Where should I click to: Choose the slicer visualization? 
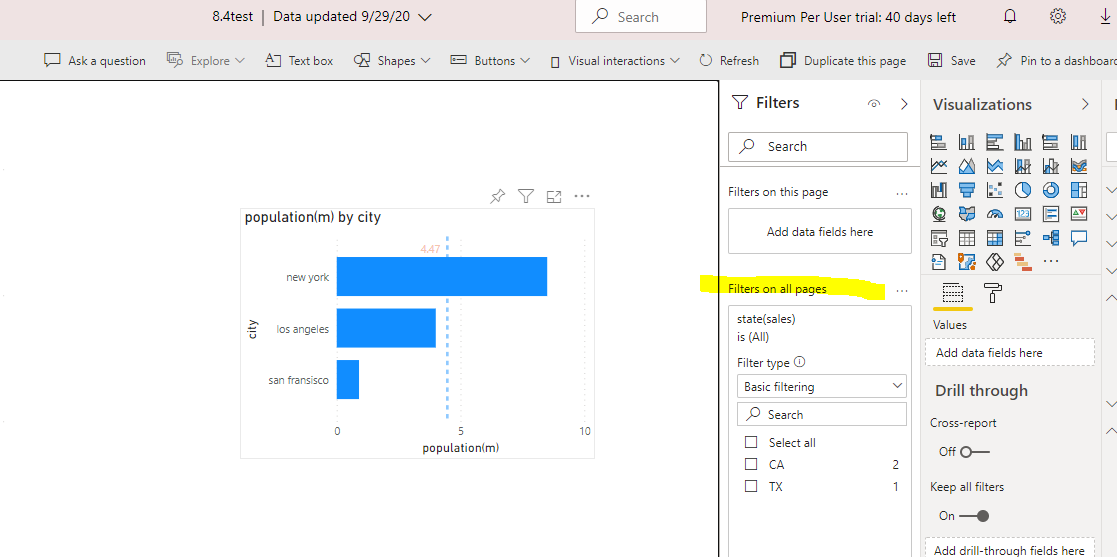(939, 237)
